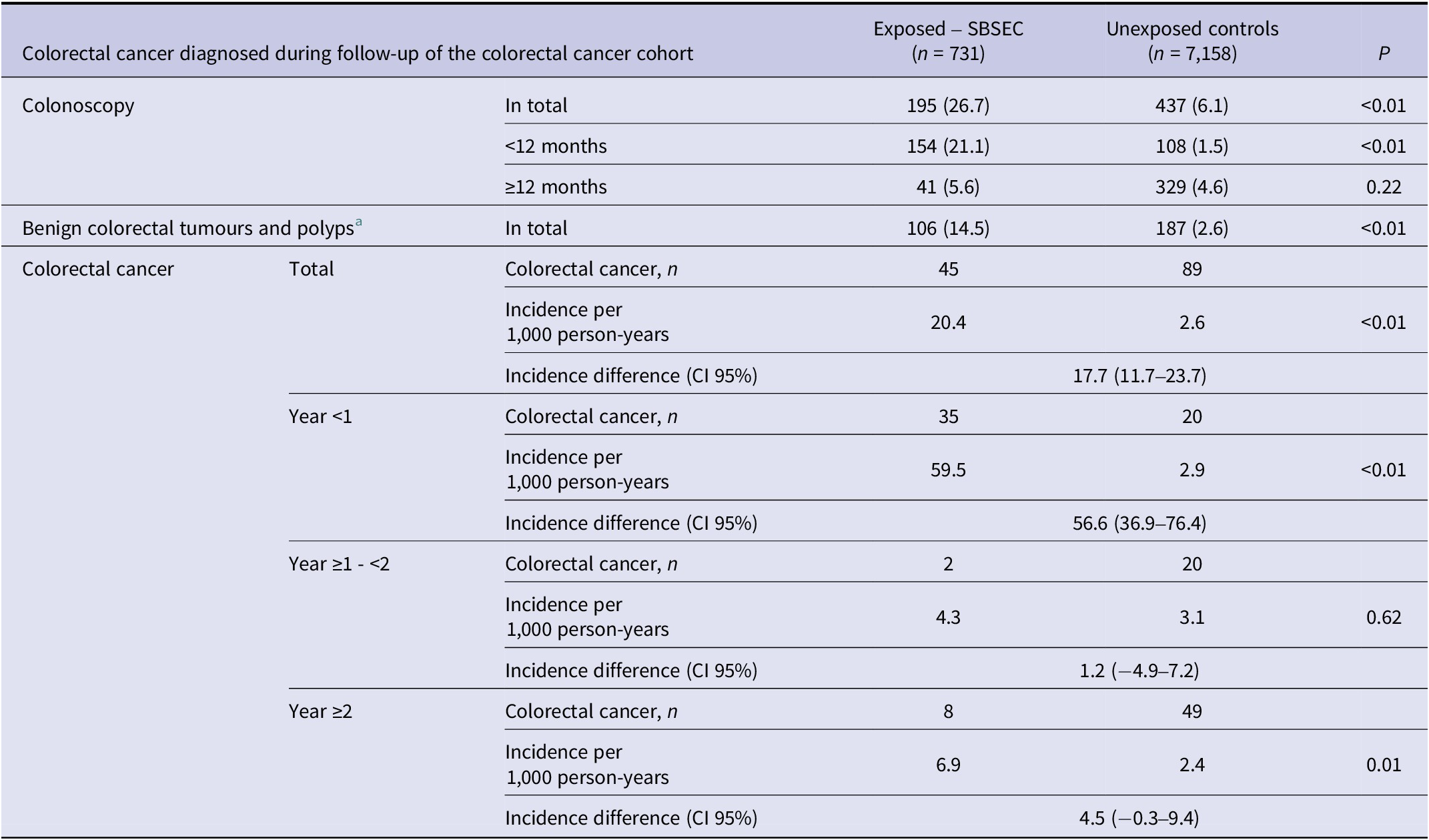This screenshot has width=1429, height=840.
Task: Select the Unexposed controls column header
Action: coord(1192,41)
